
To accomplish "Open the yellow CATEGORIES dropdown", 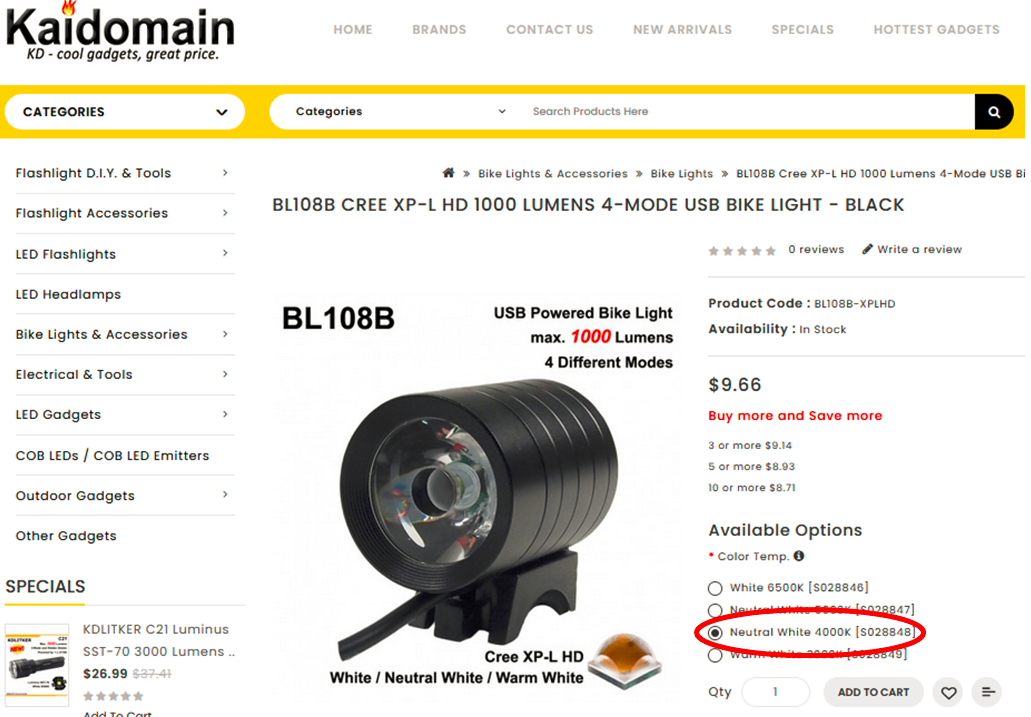I will coord(125,112).
